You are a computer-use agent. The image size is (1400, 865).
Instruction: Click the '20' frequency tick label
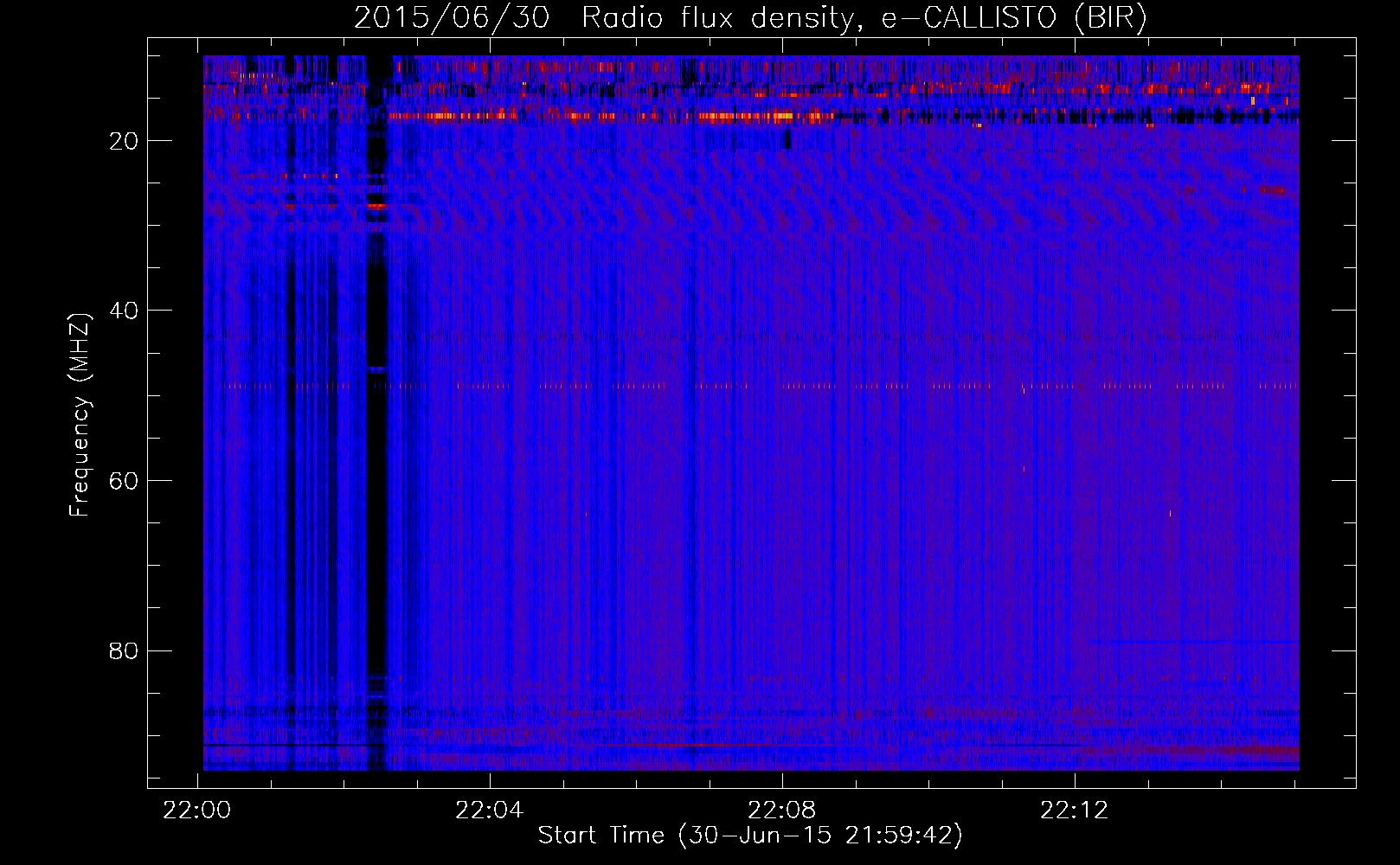pos(124,141)
